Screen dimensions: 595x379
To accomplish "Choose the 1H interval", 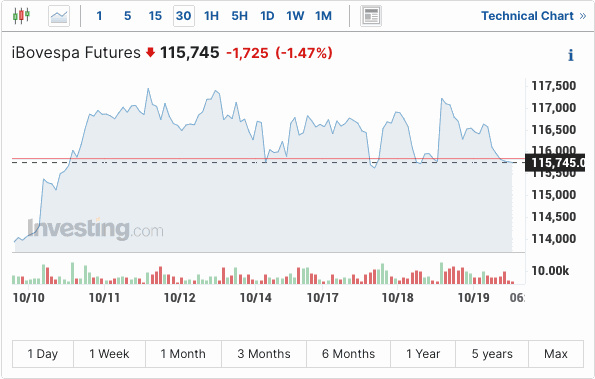I will (211, 16).
